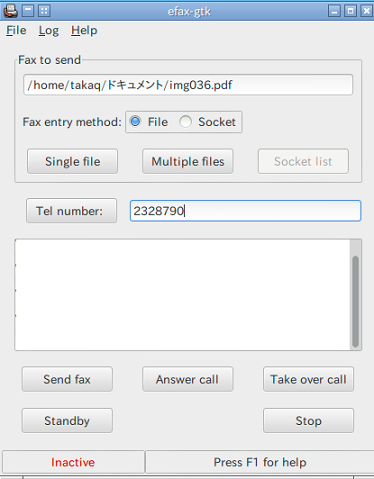Put the modem in Standby
374x479 pixels.
[67, 421]
